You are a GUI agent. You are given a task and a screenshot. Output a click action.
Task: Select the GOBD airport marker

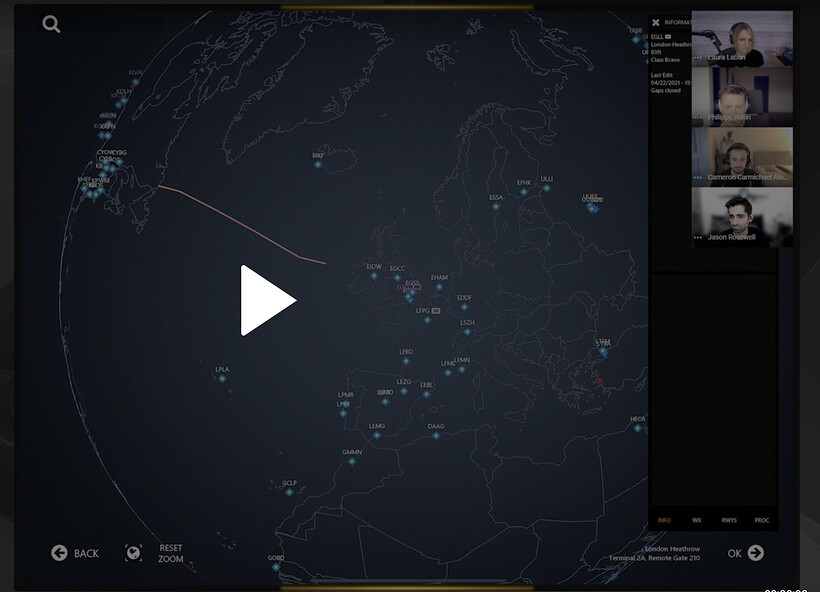point(276,567)
